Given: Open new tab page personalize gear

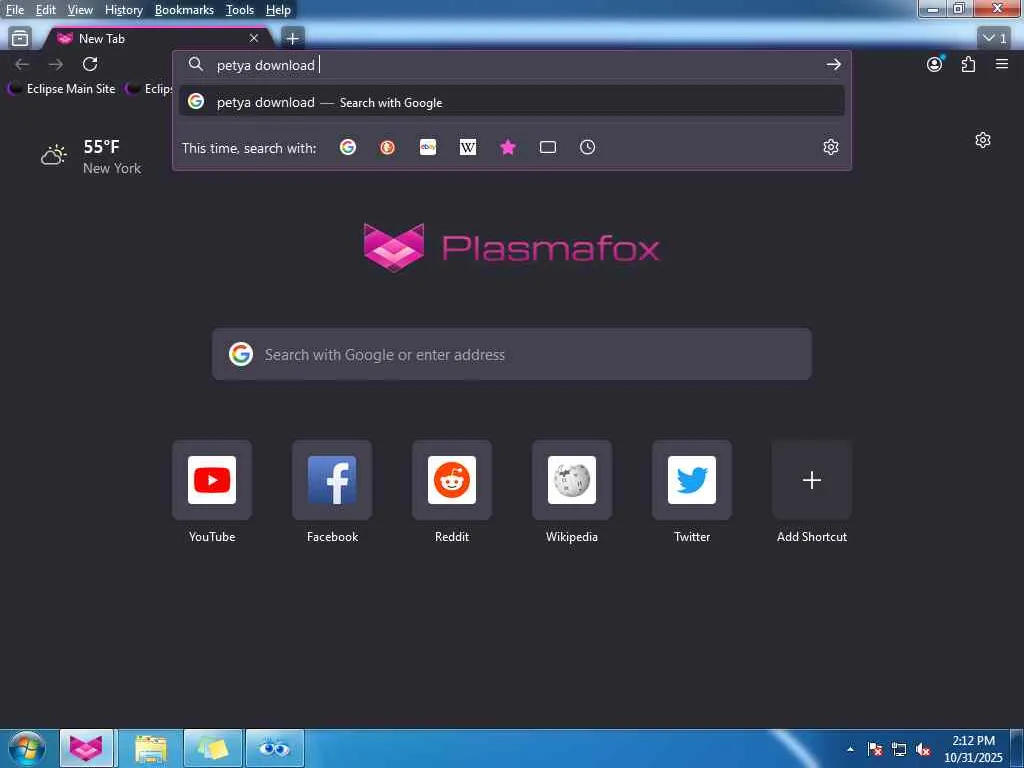Looking at the screenshot, I should point(983,140).
